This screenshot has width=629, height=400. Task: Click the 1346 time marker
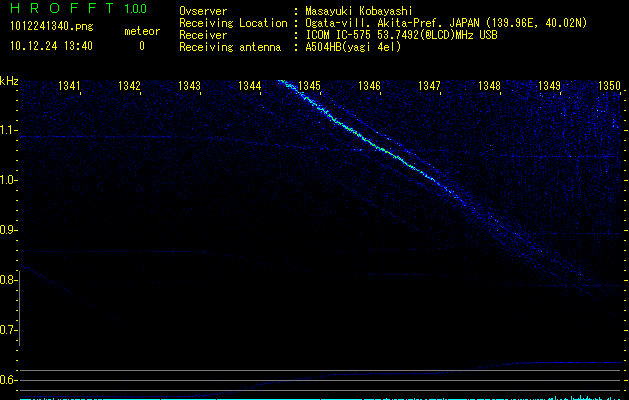[369, 86]
